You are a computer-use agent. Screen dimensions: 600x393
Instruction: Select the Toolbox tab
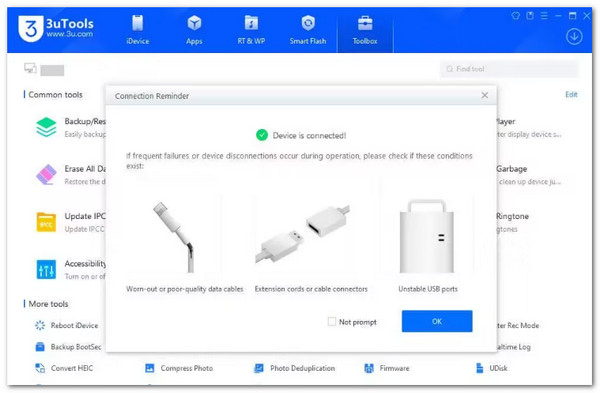(365, 30)
